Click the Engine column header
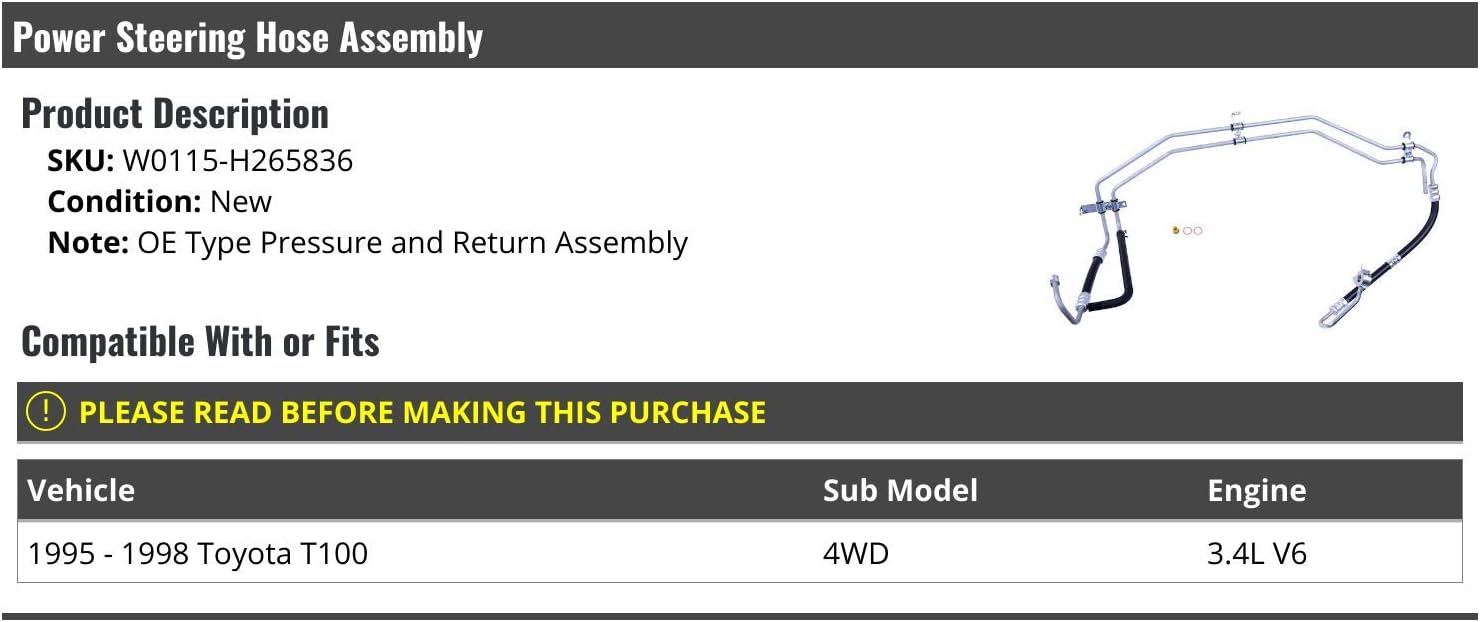This screenshot has height=622, width=1480. pos(1256,490)
